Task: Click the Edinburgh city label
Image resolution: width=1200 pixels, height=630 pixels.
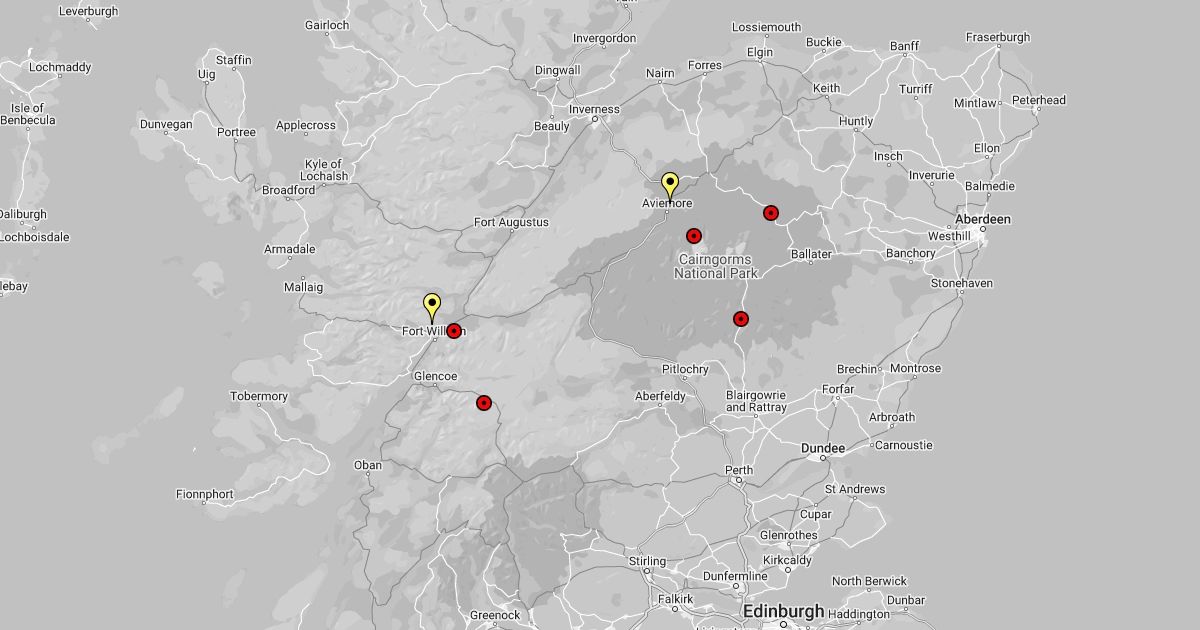Action: click(x=783, y=611)
